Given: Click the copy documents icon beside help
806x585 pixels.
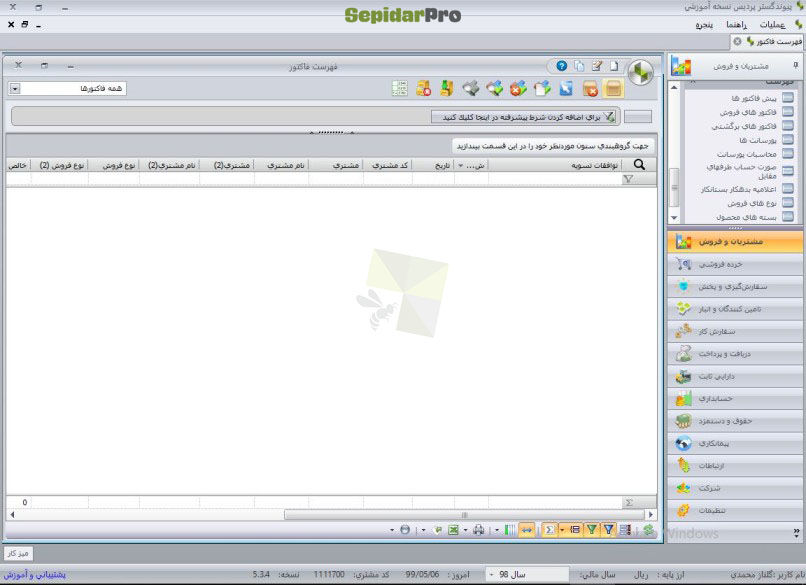Looking at the screenshot, I should click(579, 66).
